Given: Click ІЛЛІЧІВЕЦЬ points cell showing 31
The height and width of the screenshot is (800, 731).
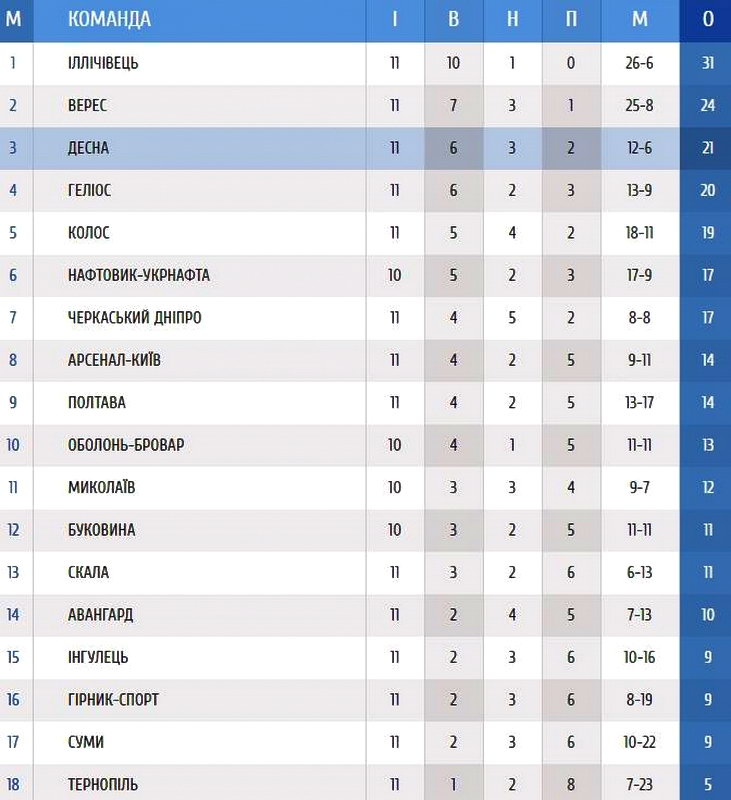Looking at the screenshot, I should [x=708, y=63].
